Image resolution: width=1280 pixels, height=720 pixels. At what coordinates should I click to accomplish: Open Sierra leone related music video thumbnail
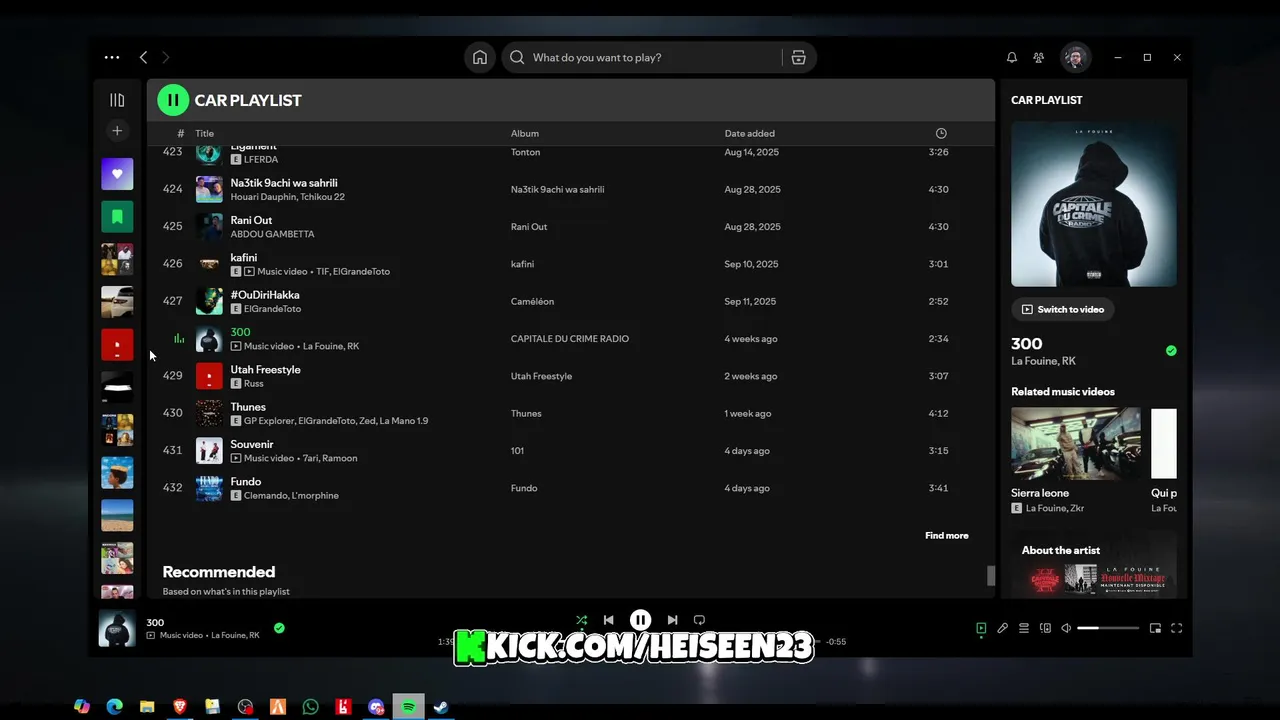1076,443
